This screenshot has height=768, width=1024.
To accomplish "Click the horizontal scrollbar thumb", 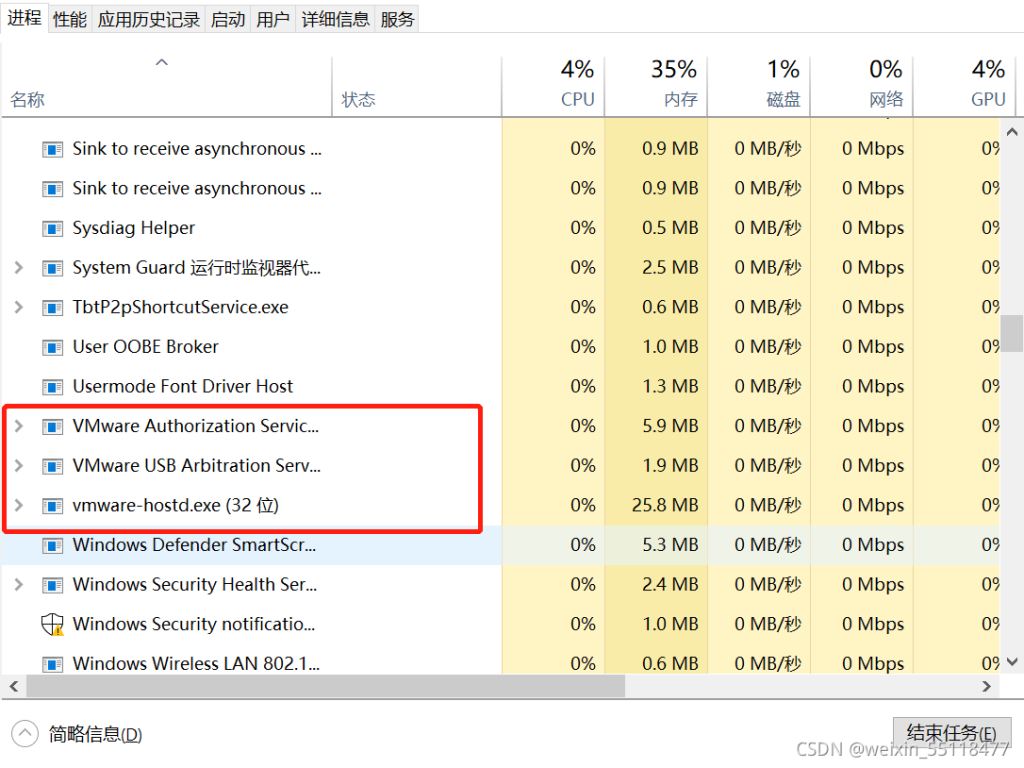I will (325, 686).
